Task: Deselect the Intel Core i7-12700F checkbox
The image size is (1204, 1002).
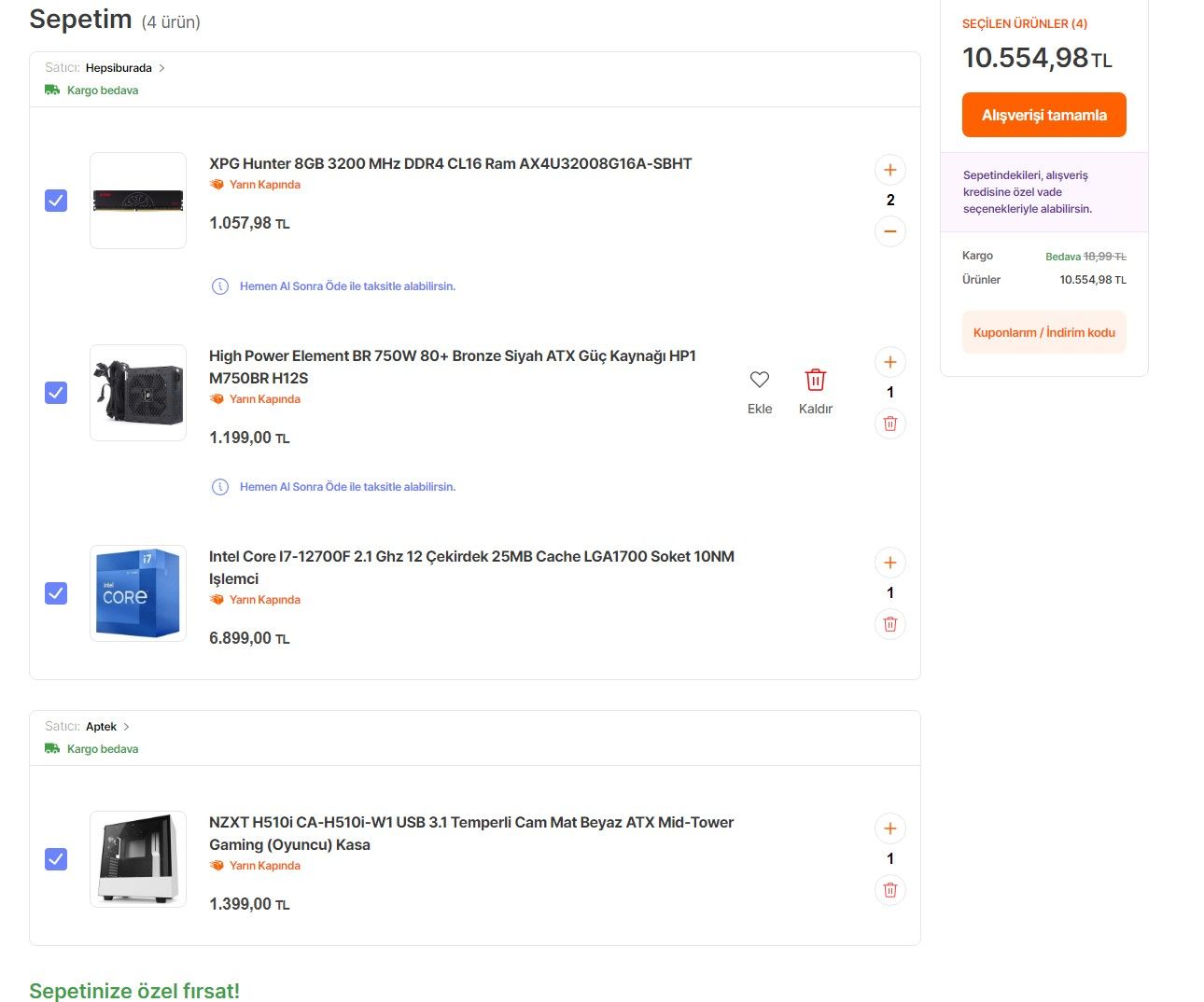Action: (x=56, y=593)
